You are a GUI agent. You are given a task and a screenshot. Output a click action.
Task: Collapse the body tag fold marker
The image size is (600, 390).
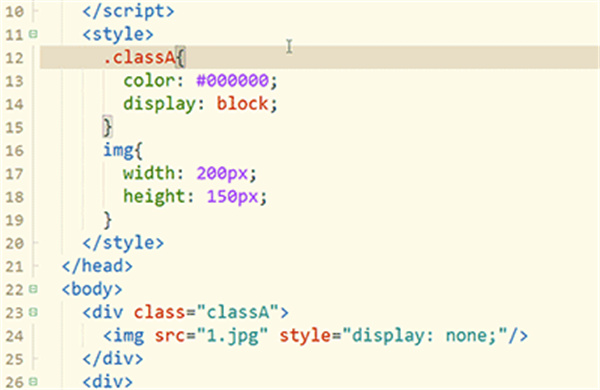[33, 289]
